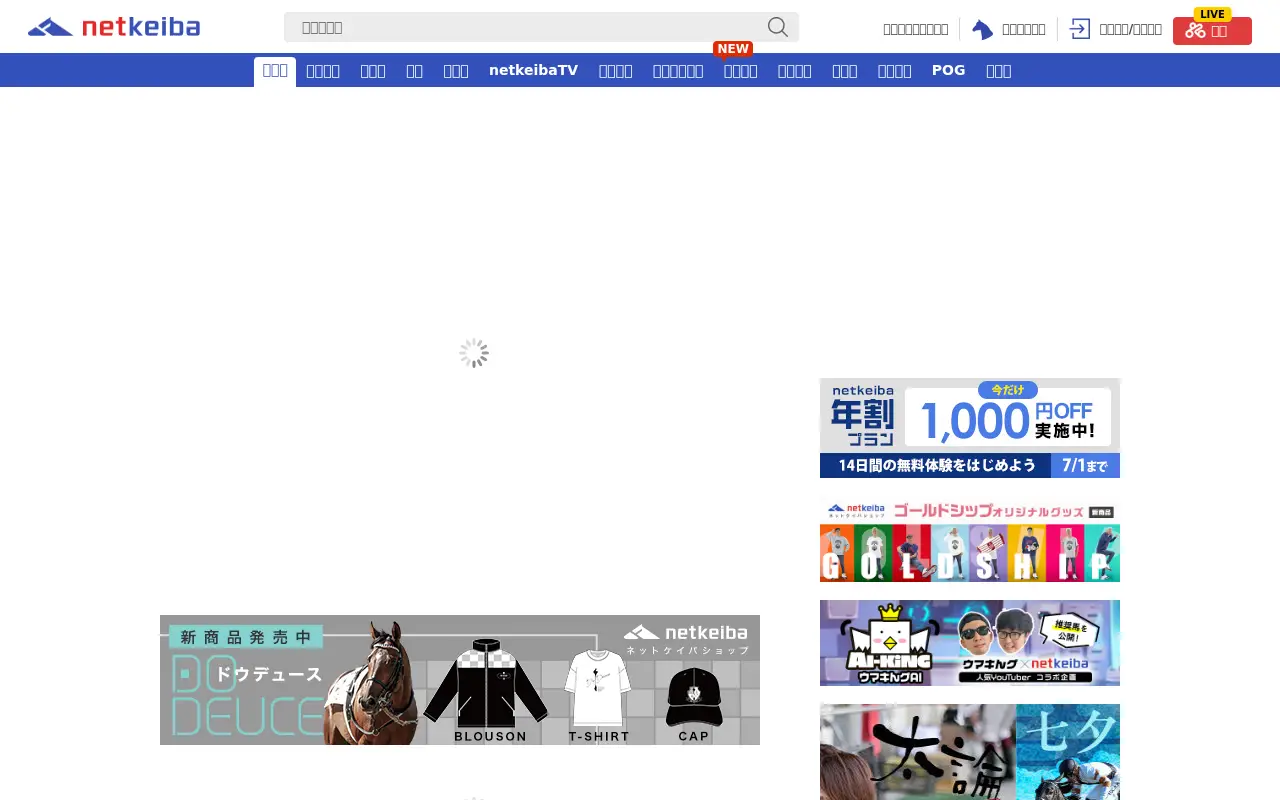
Task: Click the magnifying glass search icon
Action: pyautogui.click(x=778, y=27)
